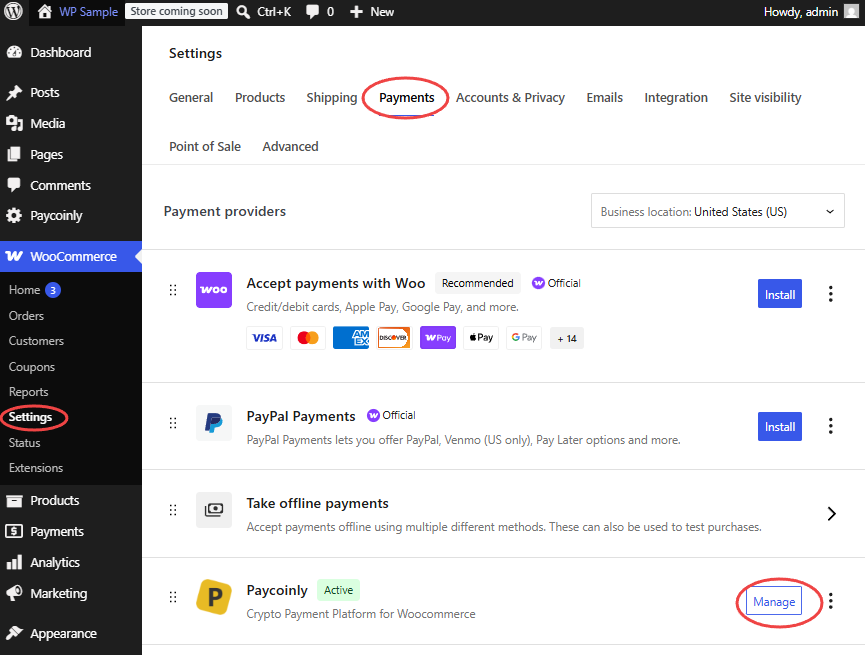Screen dimensions: 865x655
Task: Click the Posts pin icon in sidebar
Action: click(14, 92)
